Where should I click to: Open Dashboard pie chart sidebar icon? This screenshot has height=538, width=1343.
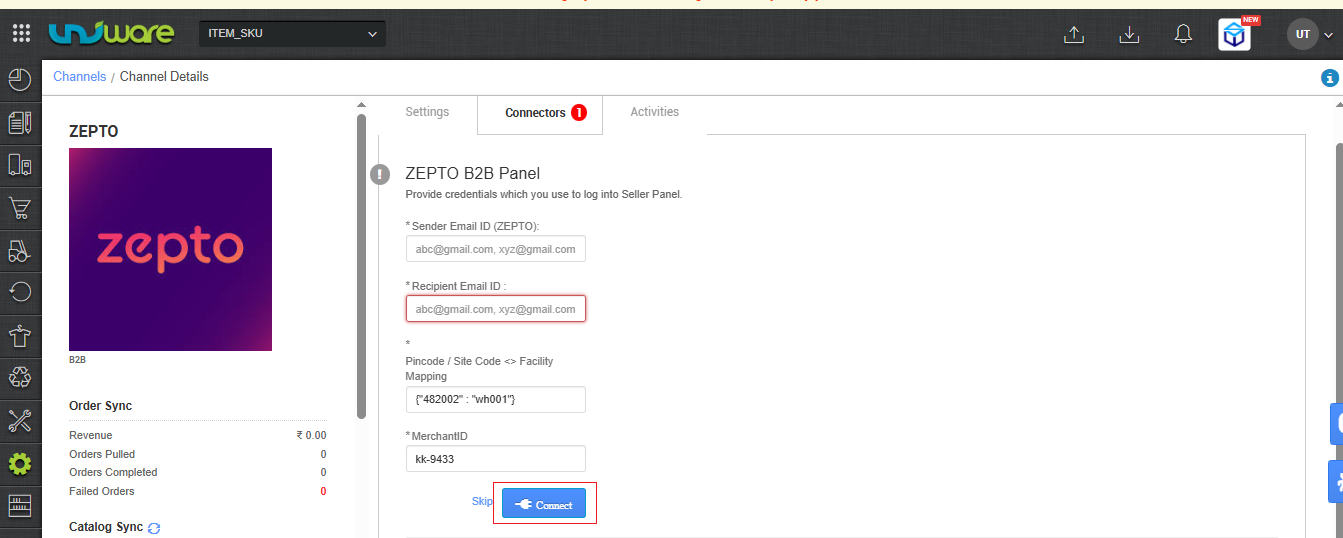20,79
